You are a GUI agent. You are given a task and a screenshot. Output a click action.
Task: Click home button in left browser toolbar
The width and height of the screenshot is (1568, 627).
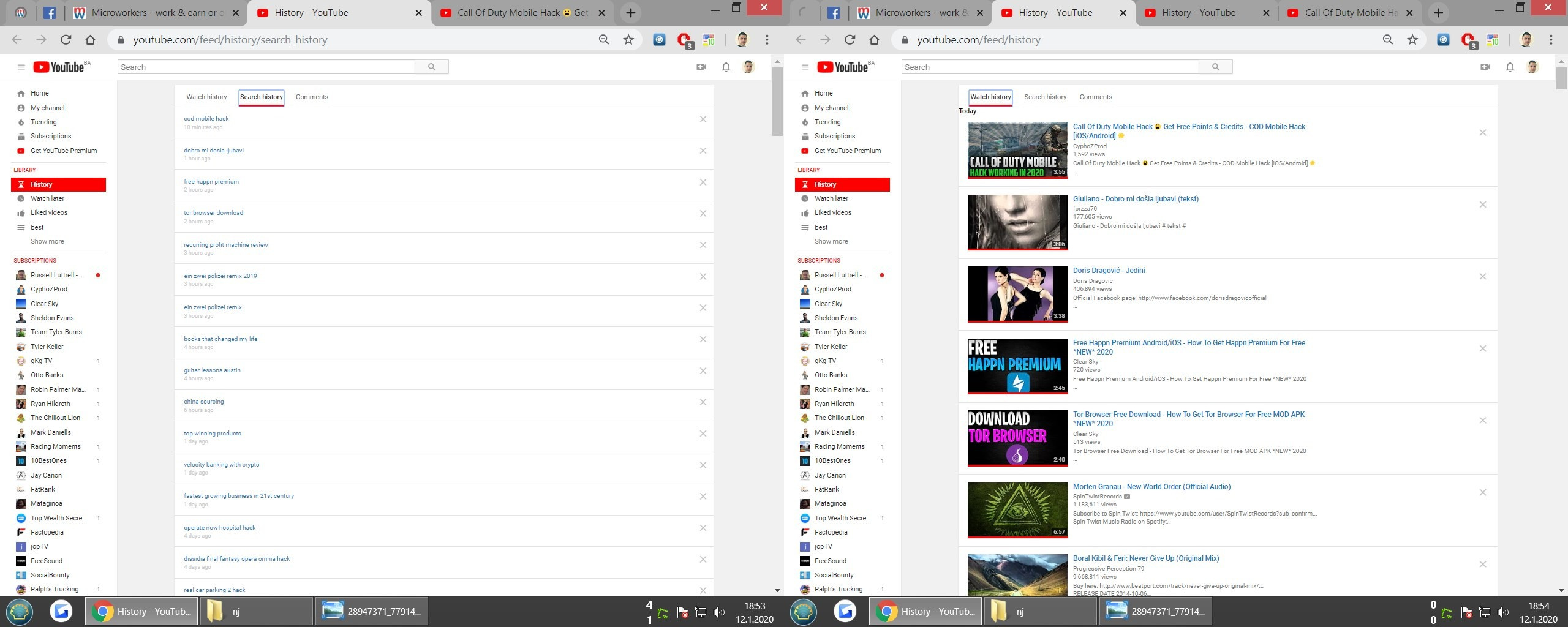[90, 40]
